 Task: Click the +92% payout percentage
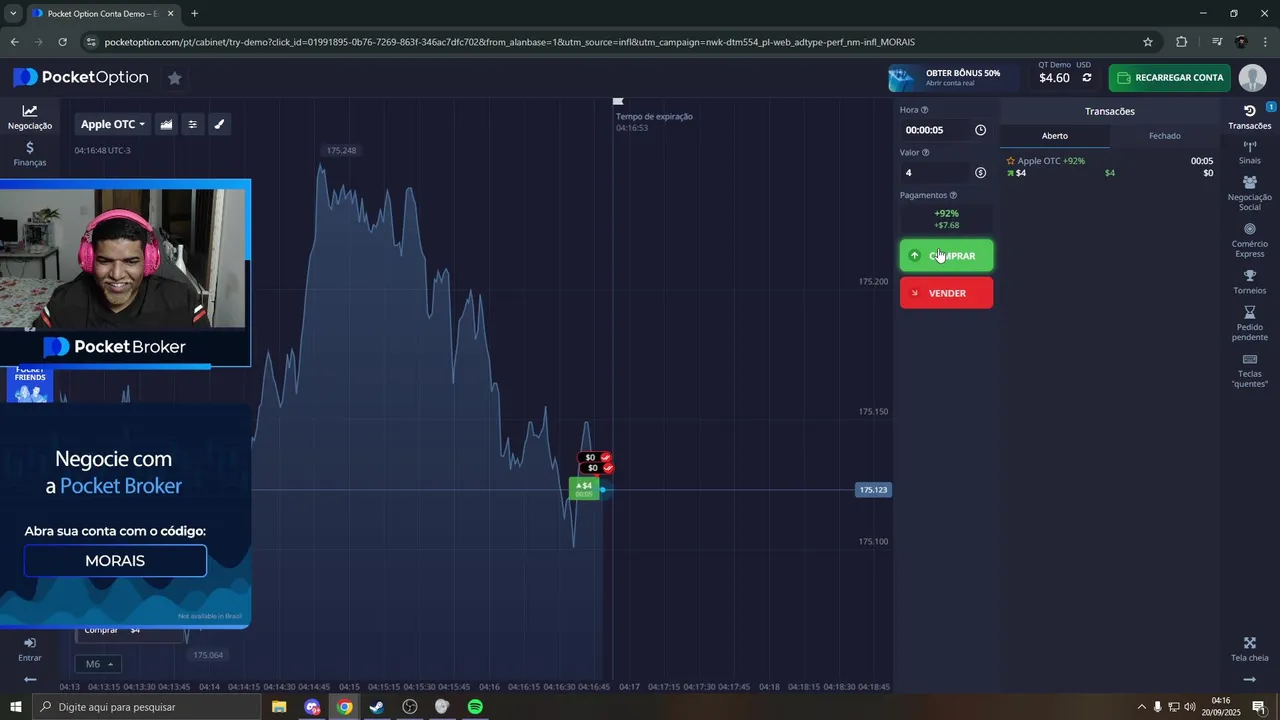pyautogui.click(x=946, y=213)
